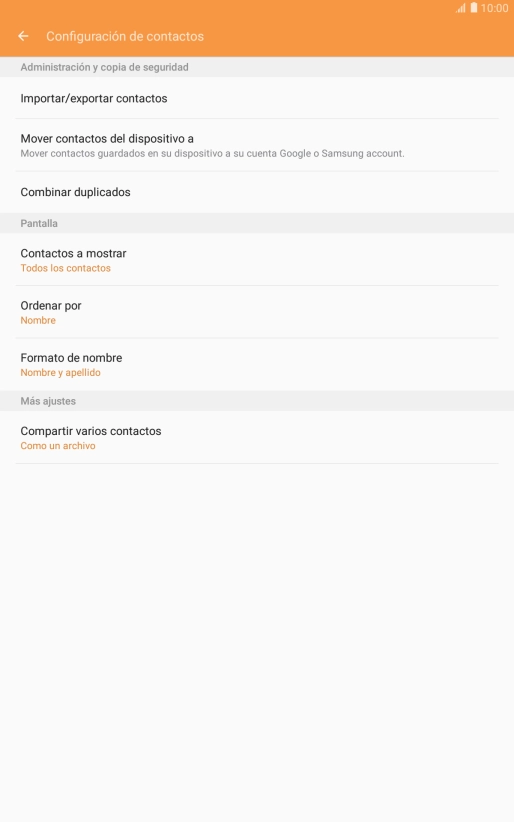The width and height of the screenshot is (514, 822).
Task: Tap the back arrow icon
Action: tap(23, 36)
